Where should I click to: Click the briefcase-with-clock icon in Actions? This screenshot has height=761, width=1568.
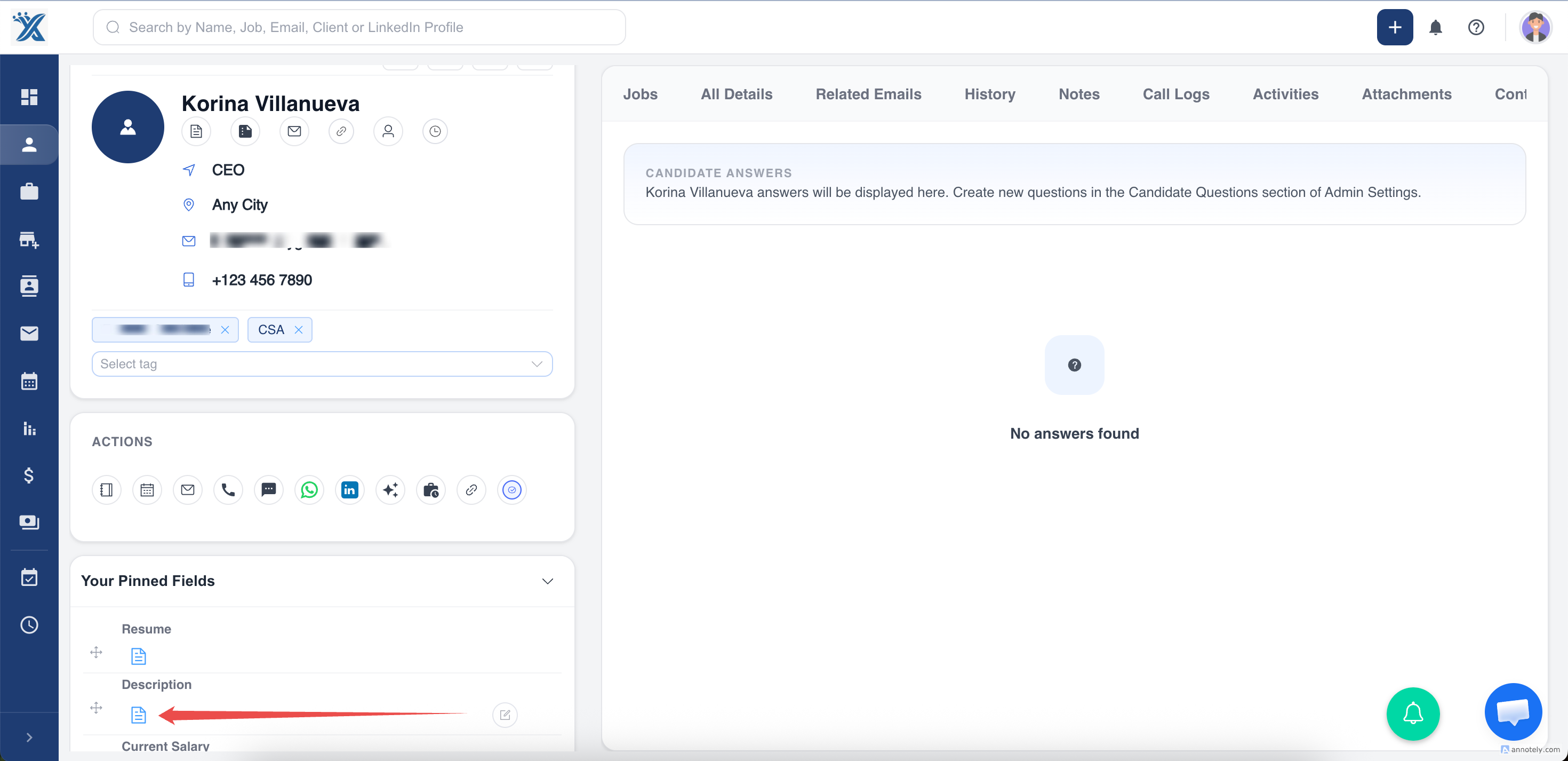point(431,490)
